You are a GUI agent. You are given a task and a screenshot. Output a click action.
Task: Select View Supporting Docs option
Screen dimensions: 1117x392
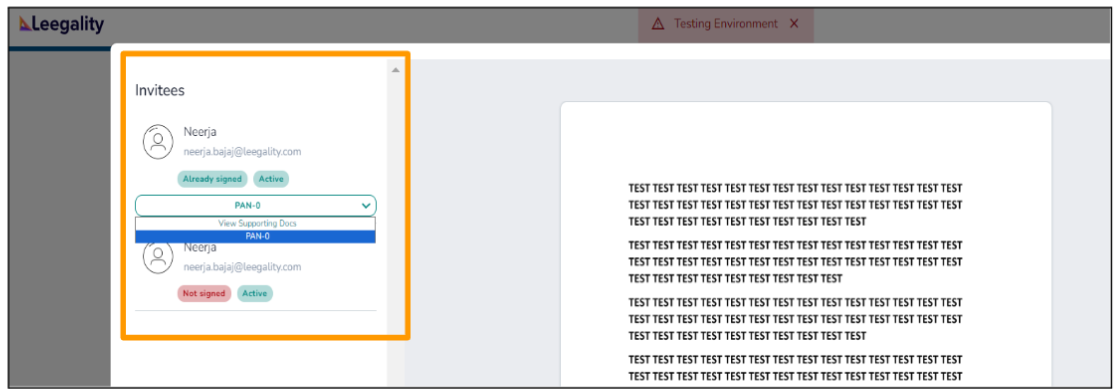point(256,223)
